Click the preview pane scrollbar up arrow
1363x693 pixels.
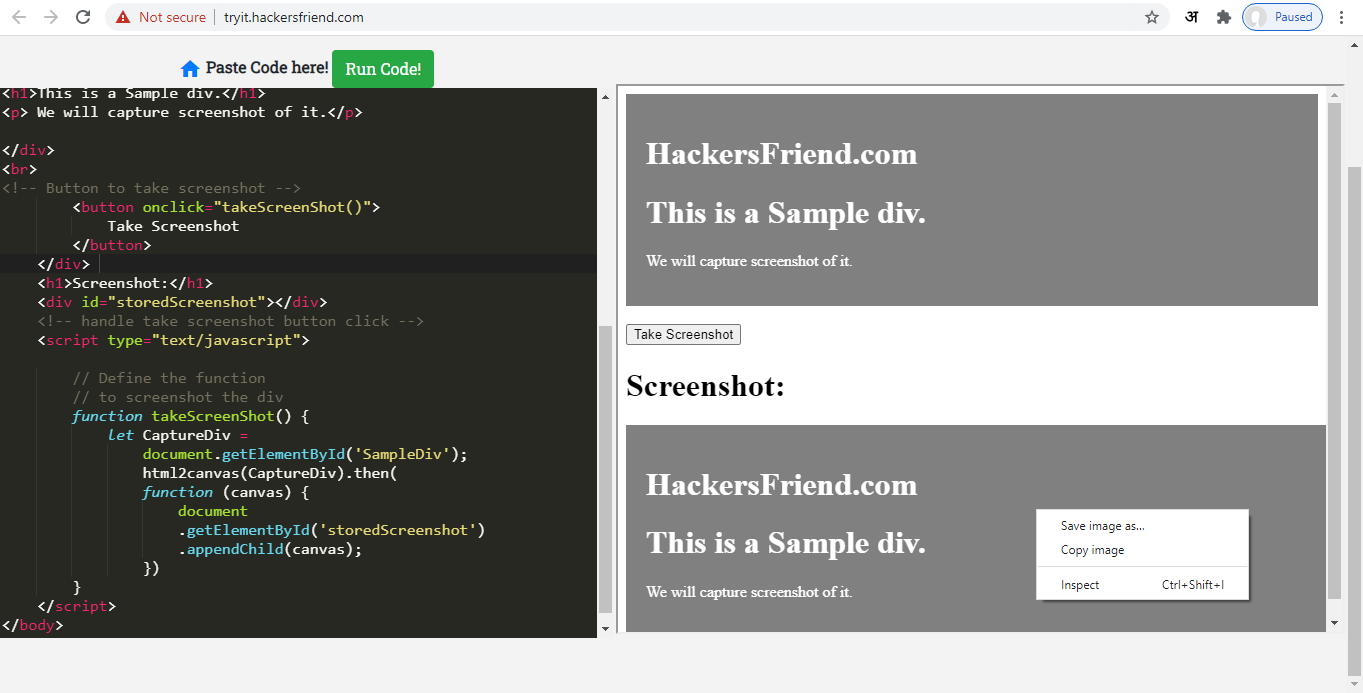click(x=1334, y=97)
